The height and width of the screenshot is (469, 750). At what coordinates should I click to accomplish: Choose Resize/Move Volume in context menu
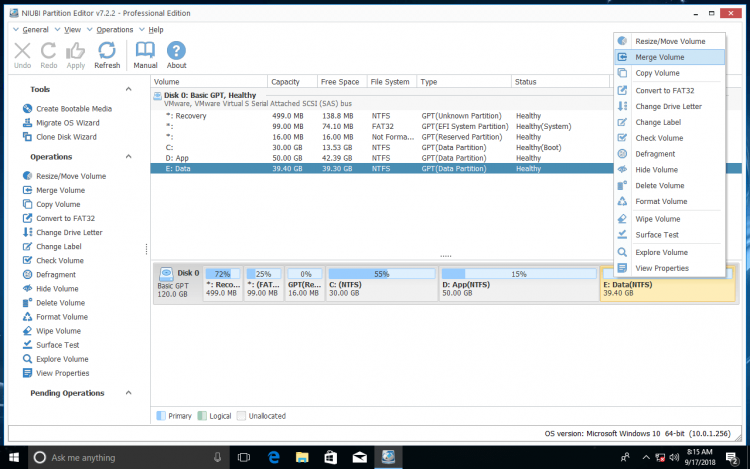(670, 41)
